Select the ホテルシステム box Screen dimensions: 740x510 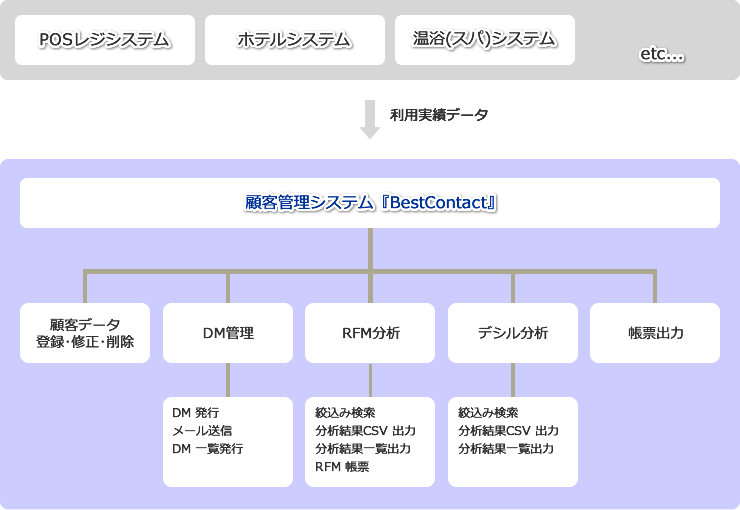(295, 40)
